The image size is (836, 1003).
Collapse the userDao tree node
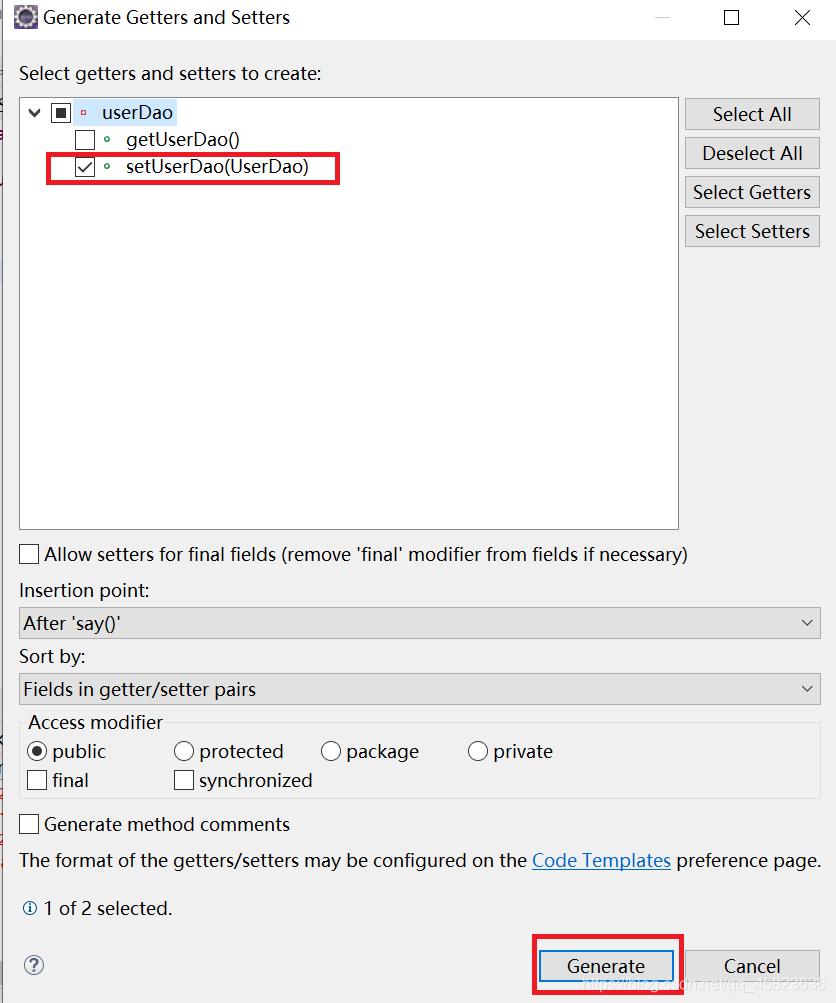[34, 112]
